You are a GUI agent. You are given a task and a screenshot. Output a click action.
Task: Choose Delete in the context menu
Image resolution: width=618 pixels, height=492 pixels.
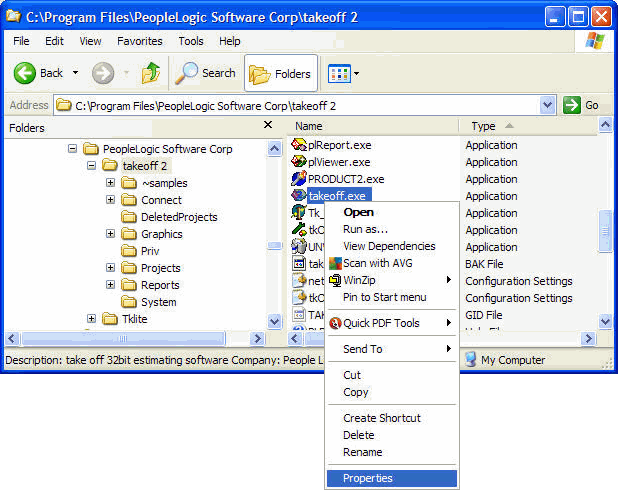[392, 435]
